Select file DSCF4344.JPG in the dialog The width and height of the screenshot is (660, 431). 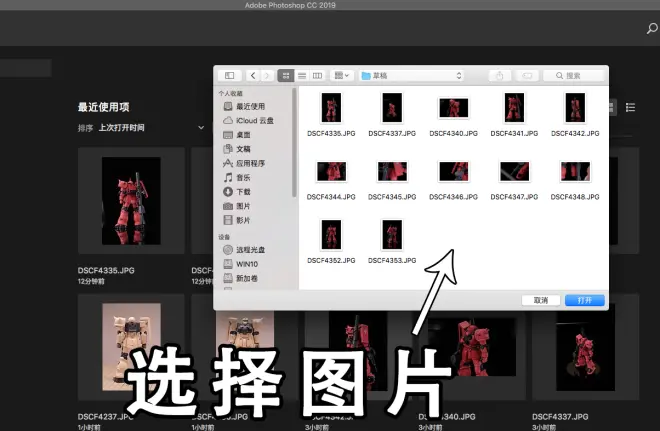331,178
